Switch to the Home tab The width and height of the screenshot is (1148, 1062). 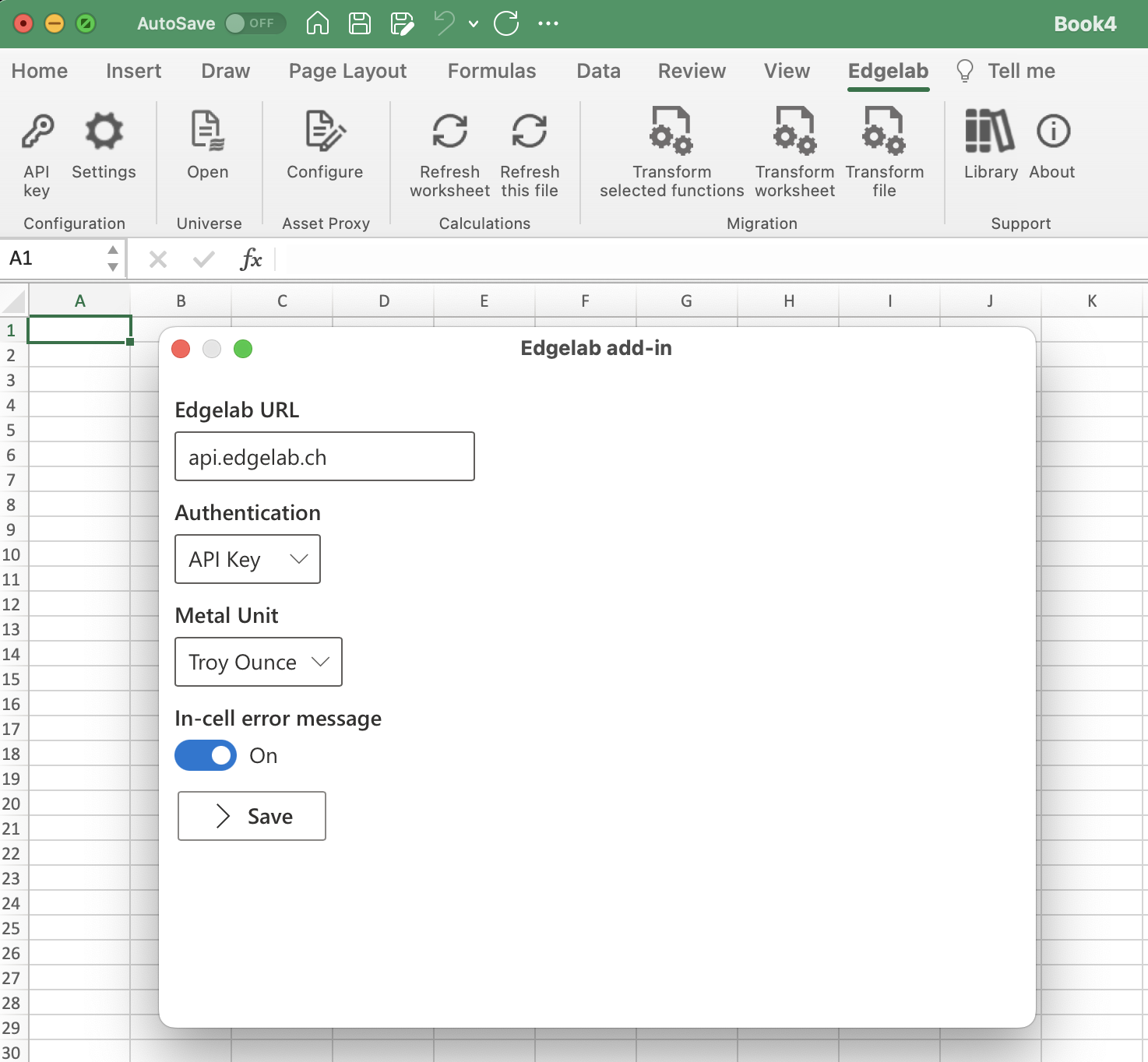pyautogui.click(x=40, y=71)
